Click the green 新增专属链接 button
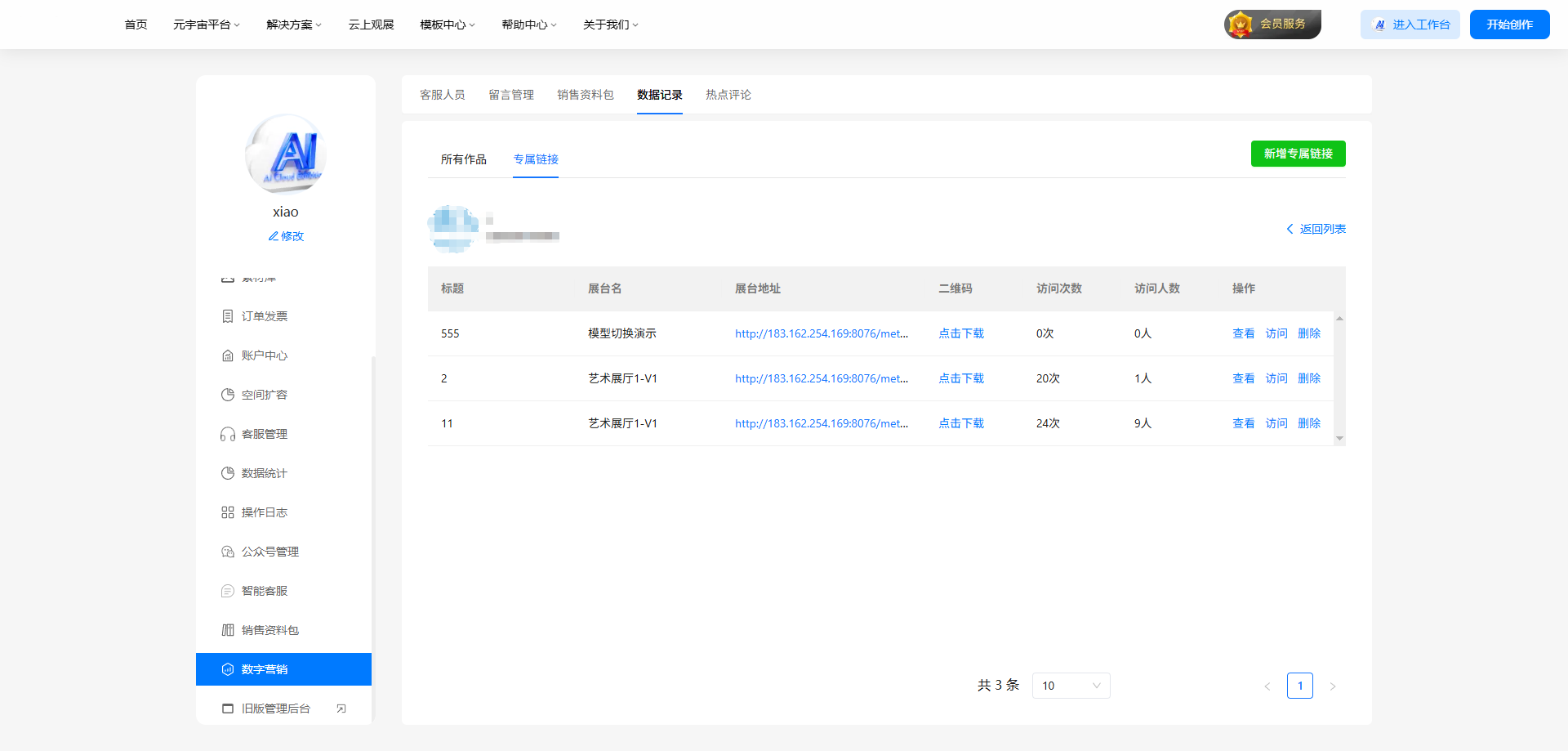 1298,154
